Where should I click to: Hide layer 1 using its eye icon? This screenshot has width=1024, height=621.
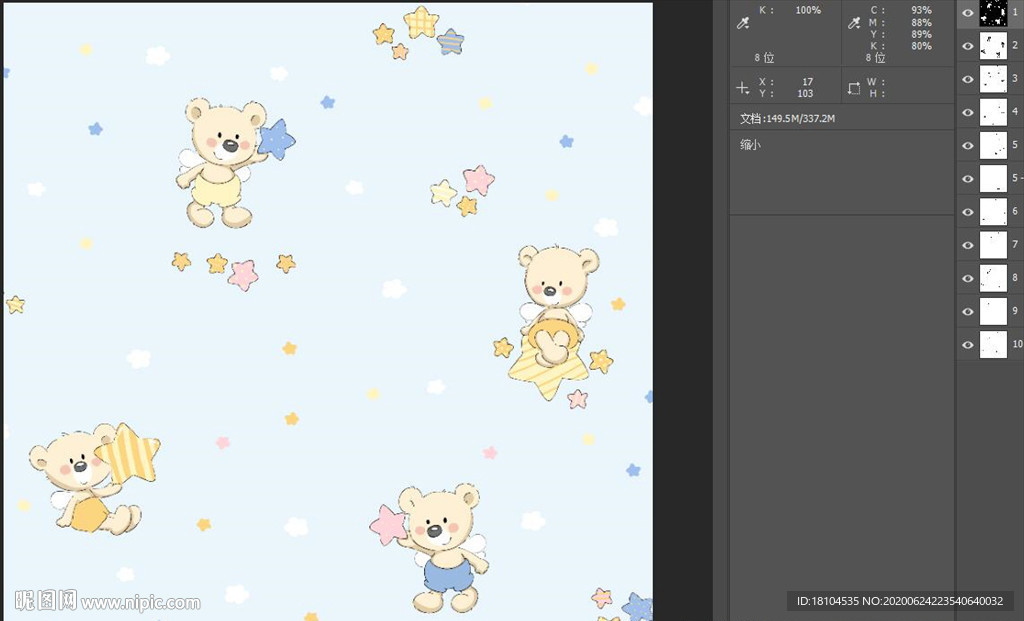click(968, 13)
